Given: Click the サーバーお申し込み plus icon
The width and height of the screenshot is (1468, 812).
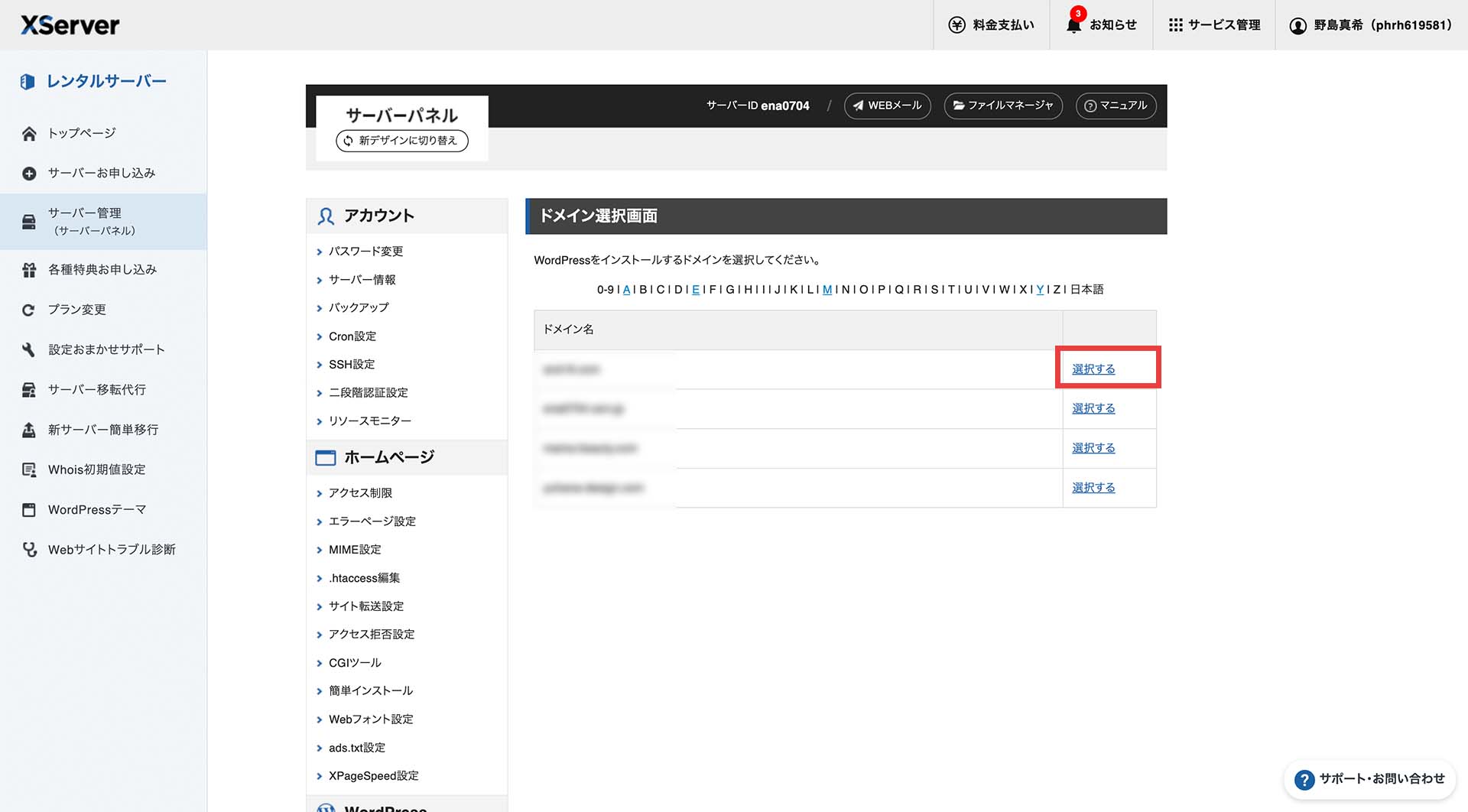Looking at the screenshot, I should point(29,174).
